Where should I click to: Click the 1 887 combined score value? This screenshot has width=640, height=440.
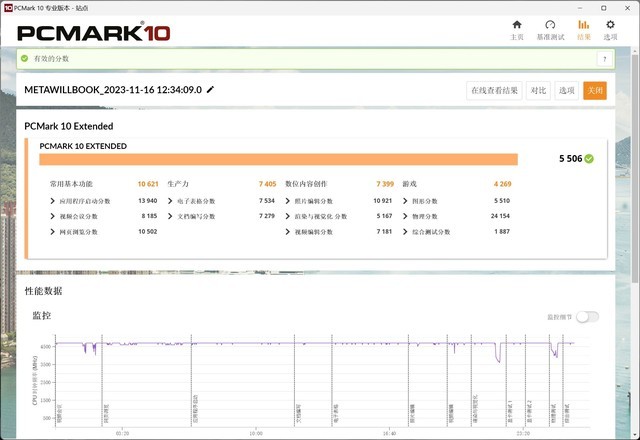tap(502, 231)
